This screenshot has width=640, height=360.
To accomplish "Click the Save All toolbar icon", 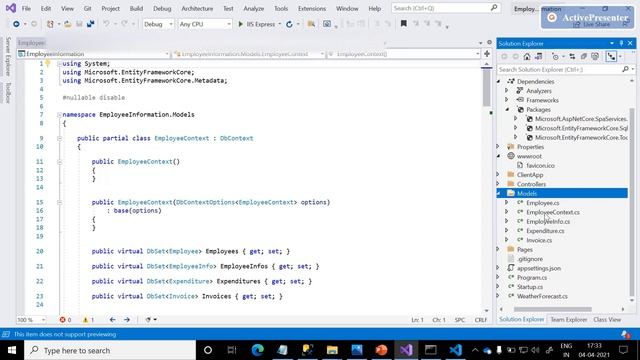I will click(x=90, y=24).
